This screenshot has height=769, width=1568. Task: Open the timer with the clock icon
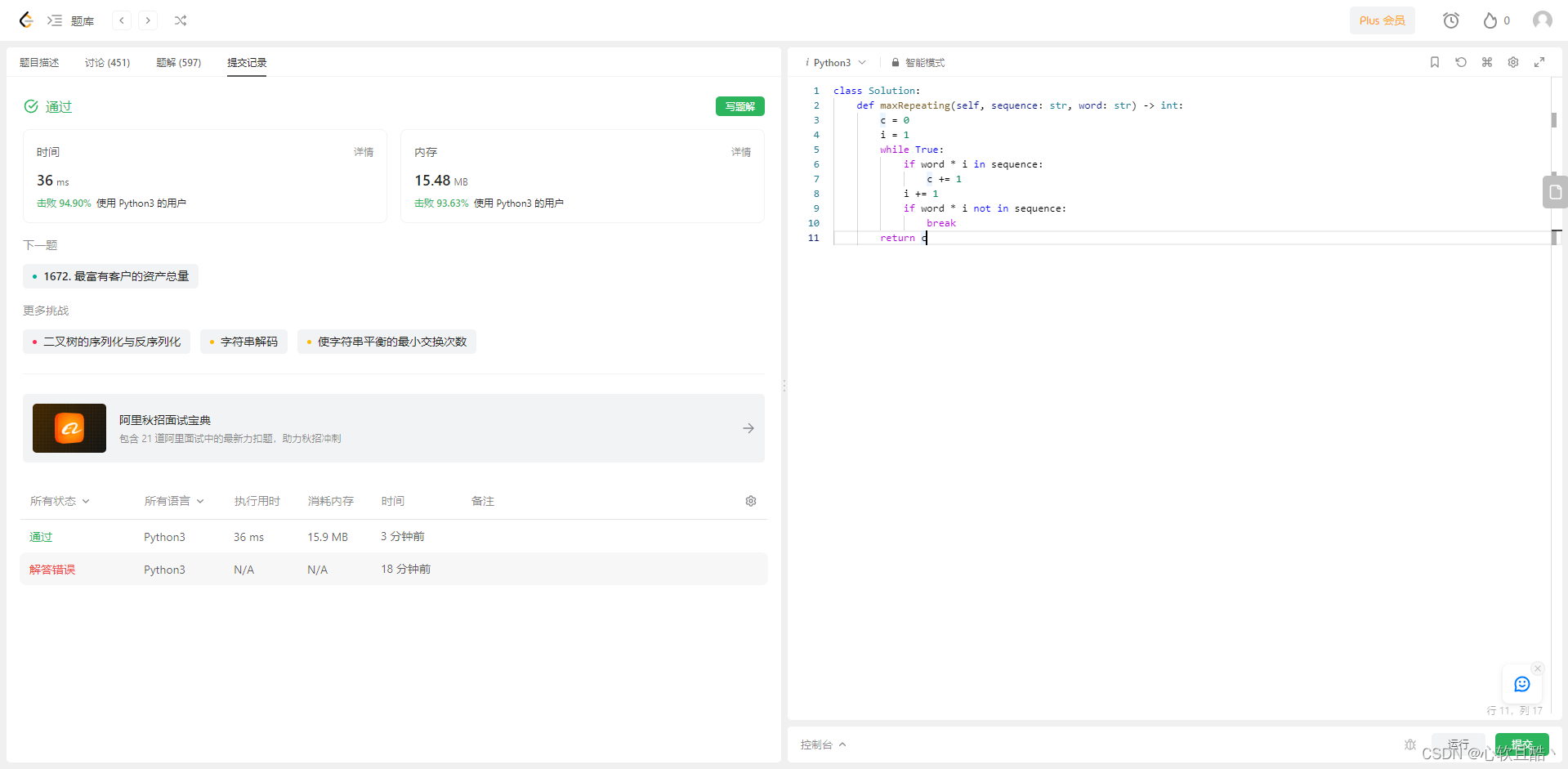(1451, 20)
